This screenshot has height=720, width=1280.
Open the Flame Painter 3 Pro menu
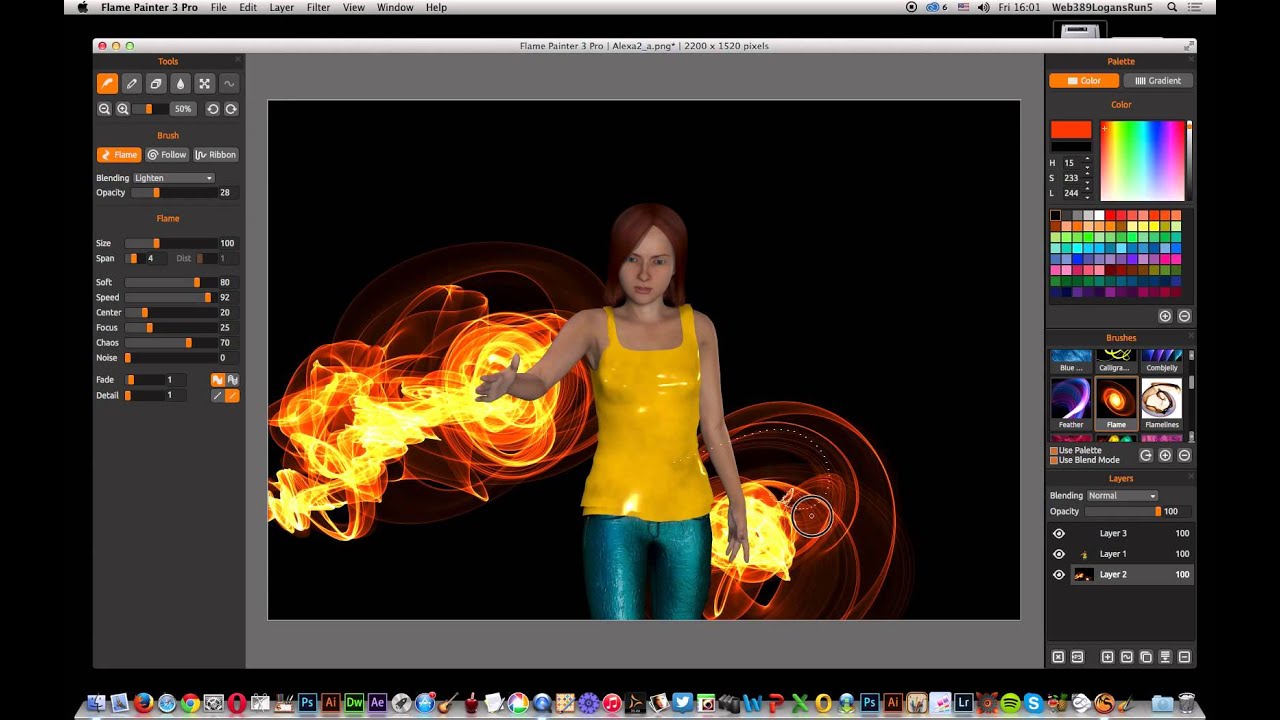pyautogui.click(x=148, y=7)
